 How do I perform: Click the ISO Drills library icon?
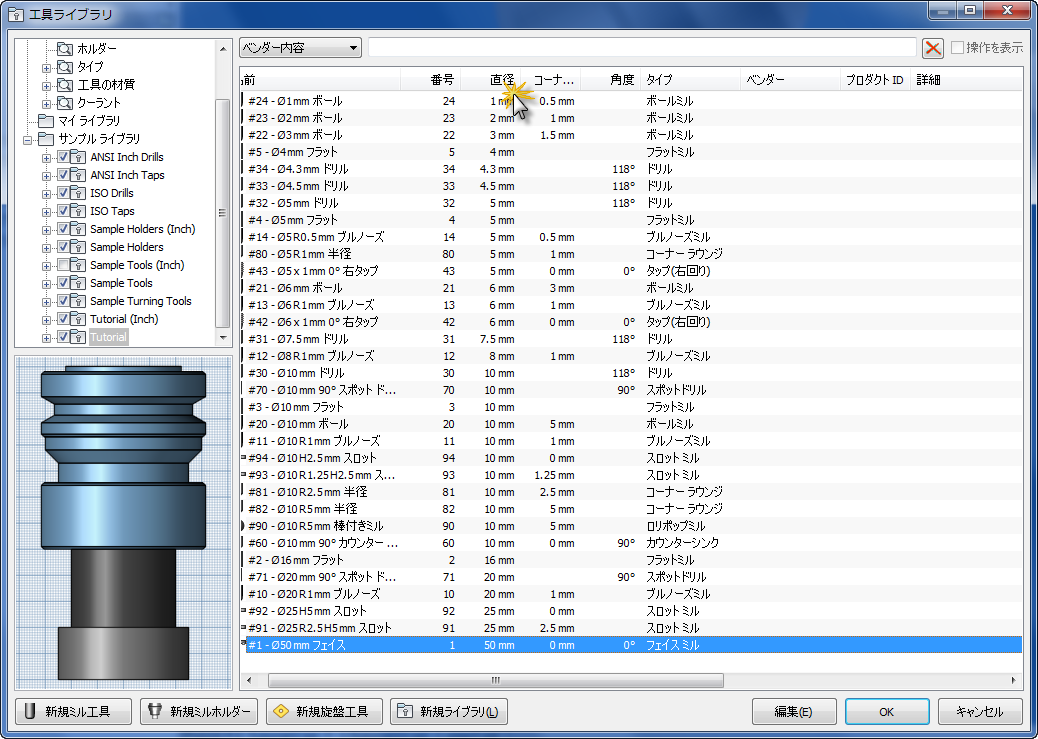(79, 193)
